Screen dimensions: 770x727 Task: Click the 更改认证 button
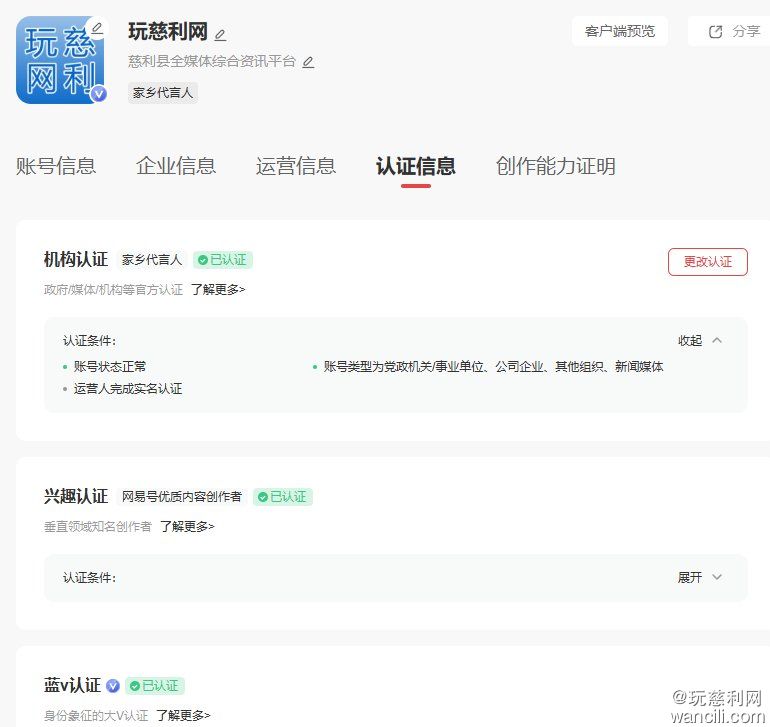pos(707,262)
